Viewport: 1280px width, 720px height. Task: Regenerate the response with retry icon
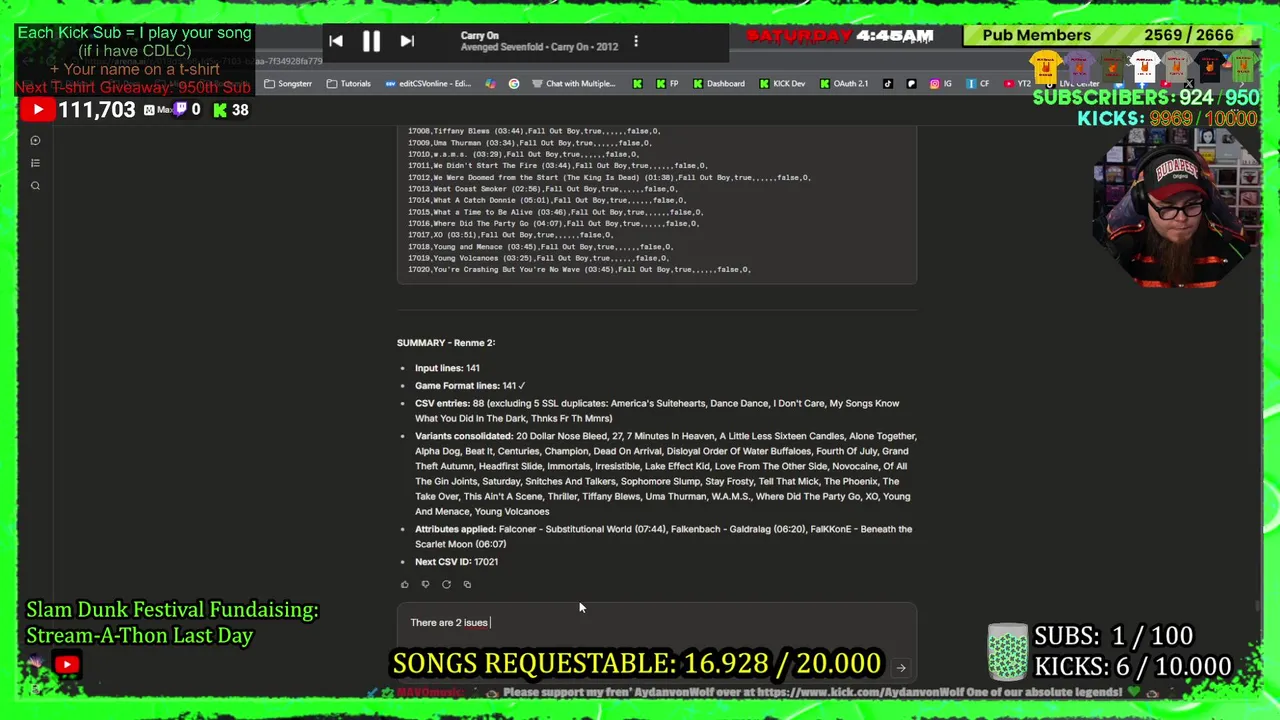pyautogui.click(x=446, y=584)
